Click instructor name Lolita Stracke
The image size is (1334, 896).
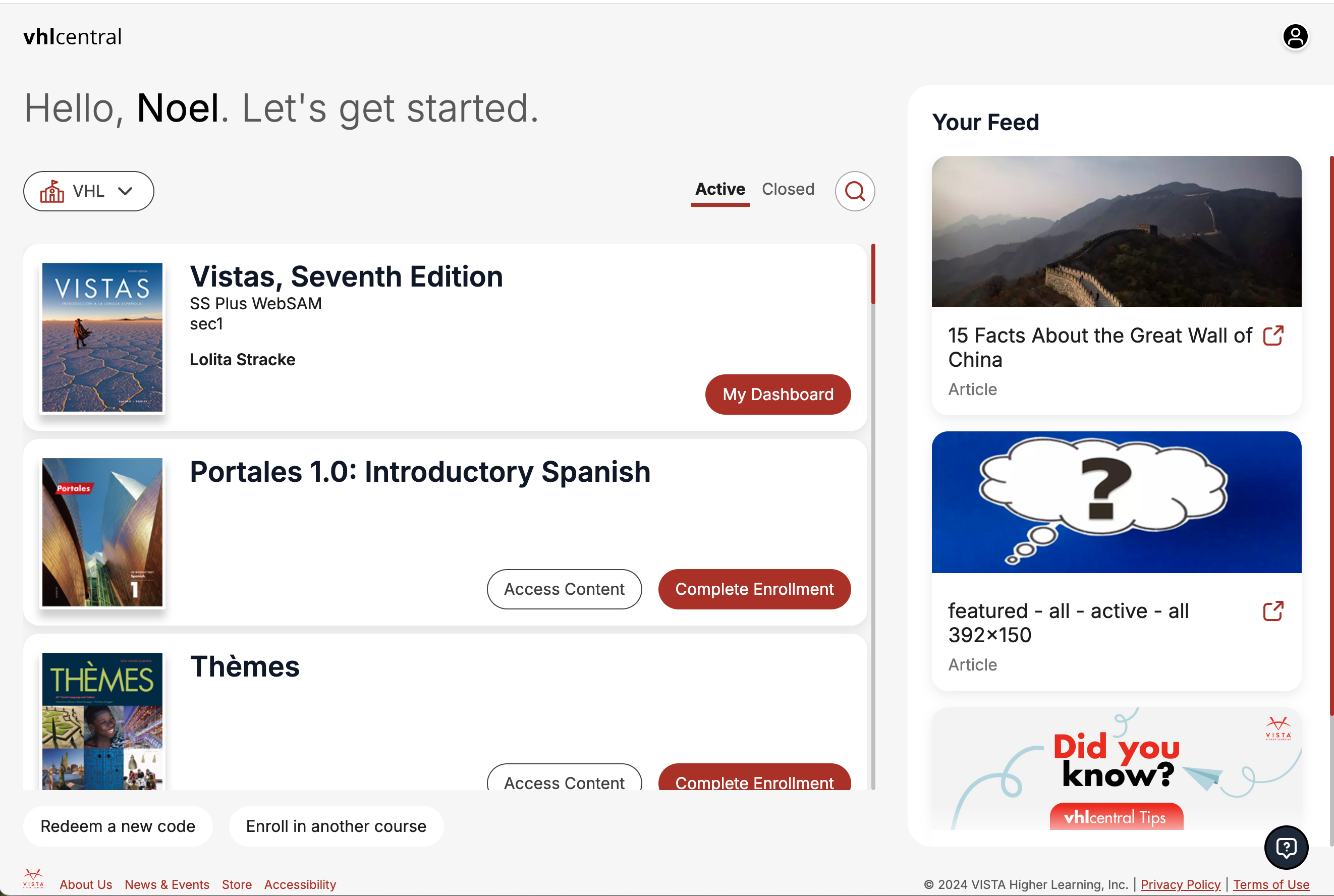[242, 359]
